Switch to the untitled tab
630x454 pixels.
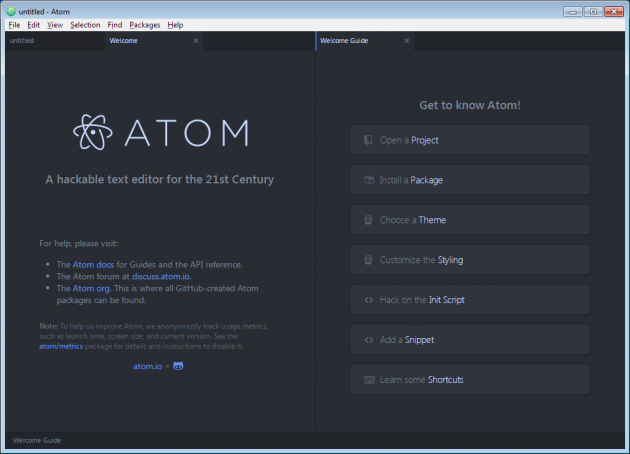click(55, 41)
